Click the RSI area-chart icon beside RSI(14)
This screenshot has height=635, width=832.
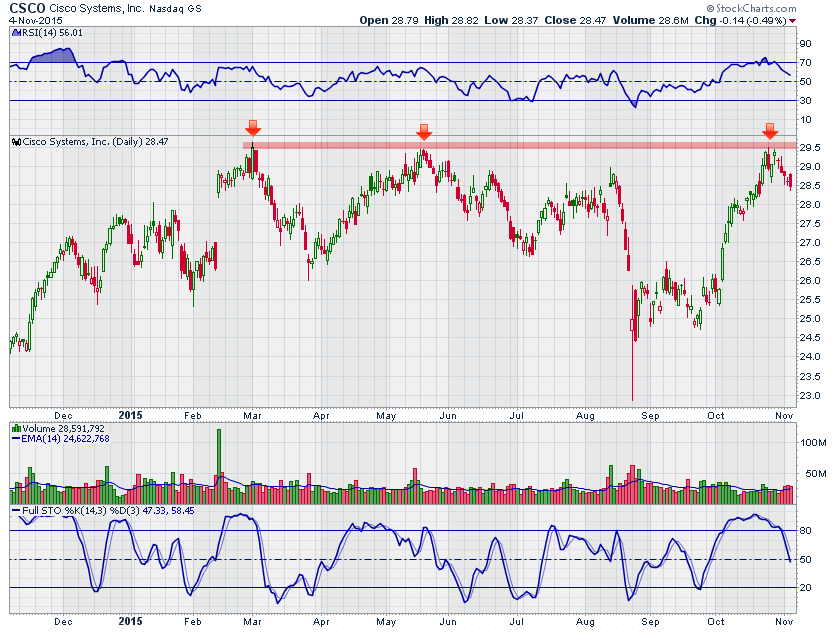(16, 33)
